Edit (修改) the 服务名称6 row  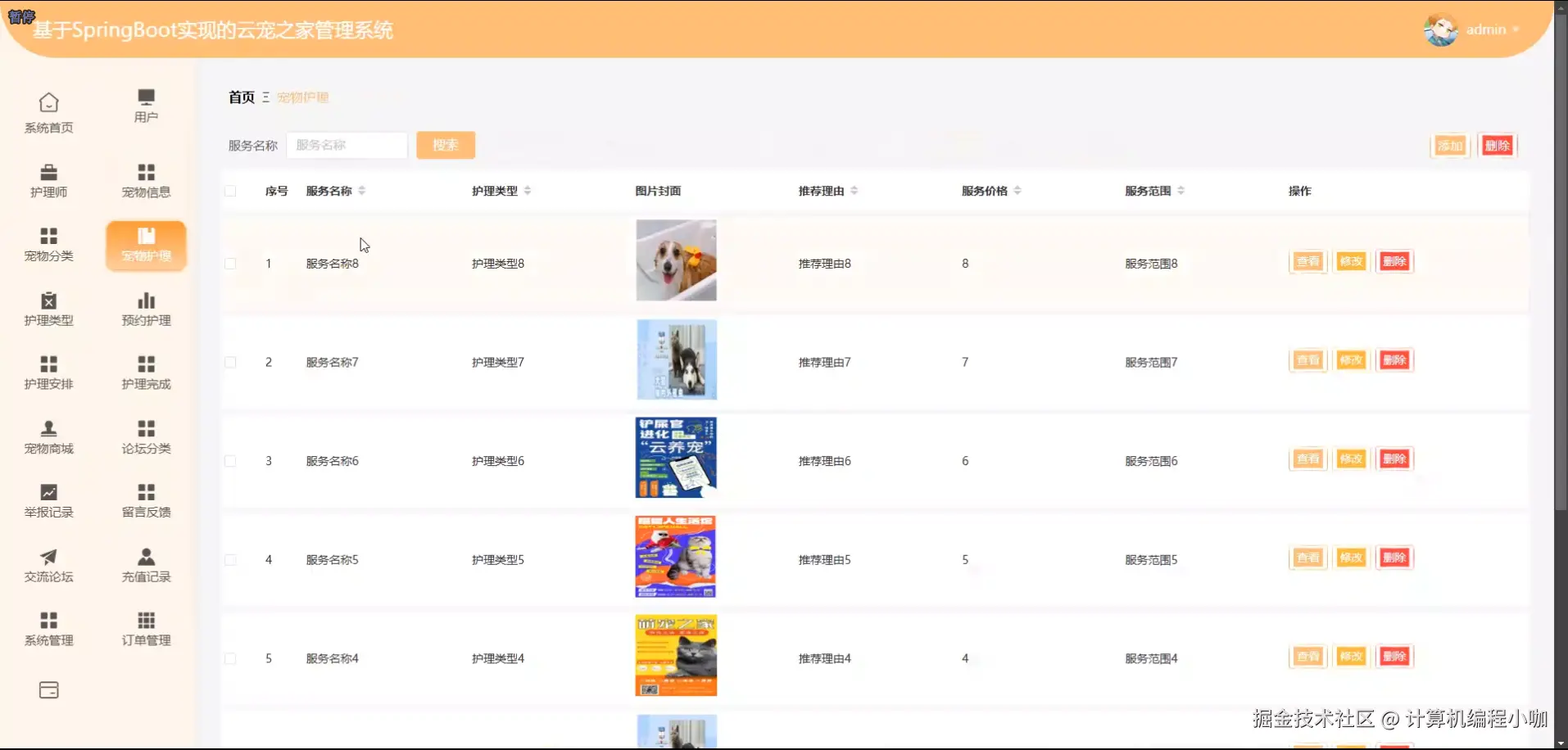tap(1351, 459)
